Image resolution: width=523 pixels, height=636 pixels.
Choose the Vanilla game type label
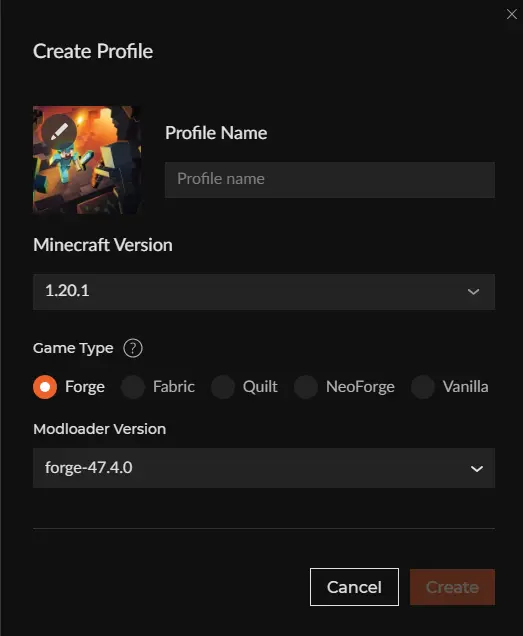tap(465, 387)
